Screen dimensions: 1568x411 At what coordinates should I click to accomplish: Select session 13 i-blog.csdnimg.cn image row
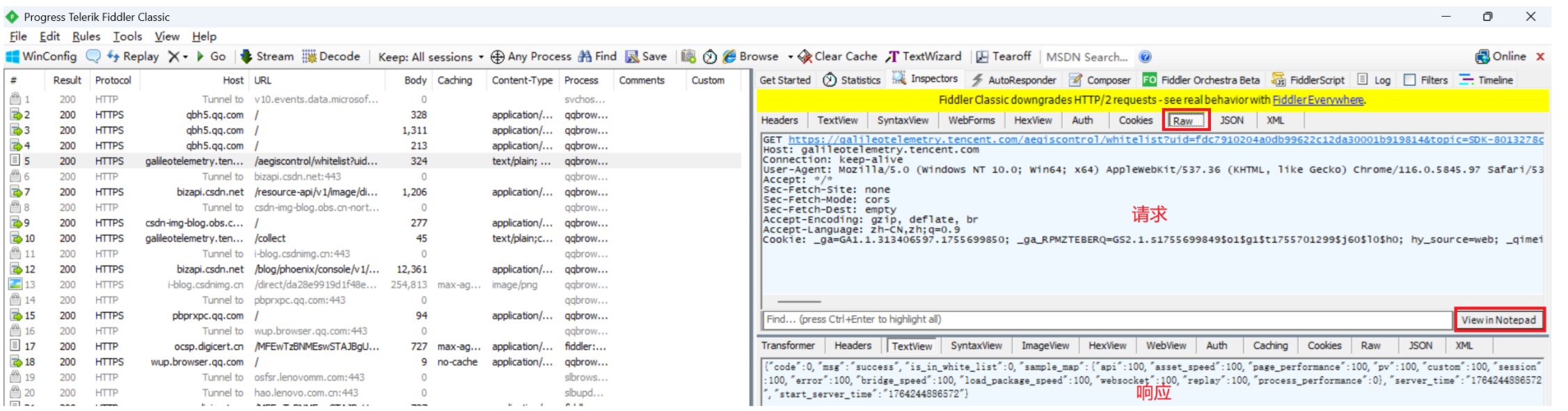pos(372,285)
